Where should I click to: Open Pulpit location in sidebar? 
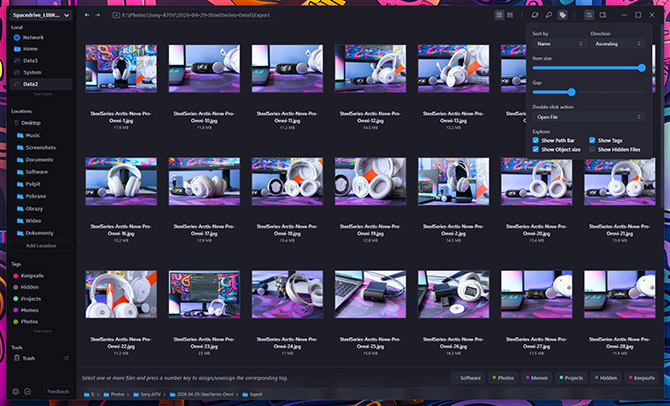[41, 184]
